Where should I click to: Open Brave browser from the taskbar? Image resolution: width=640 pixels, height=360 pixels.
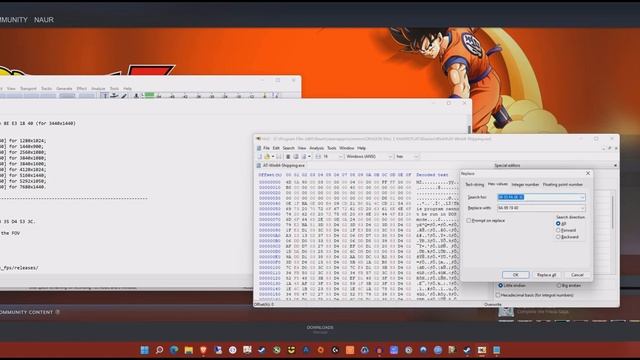tap(203, 350)
